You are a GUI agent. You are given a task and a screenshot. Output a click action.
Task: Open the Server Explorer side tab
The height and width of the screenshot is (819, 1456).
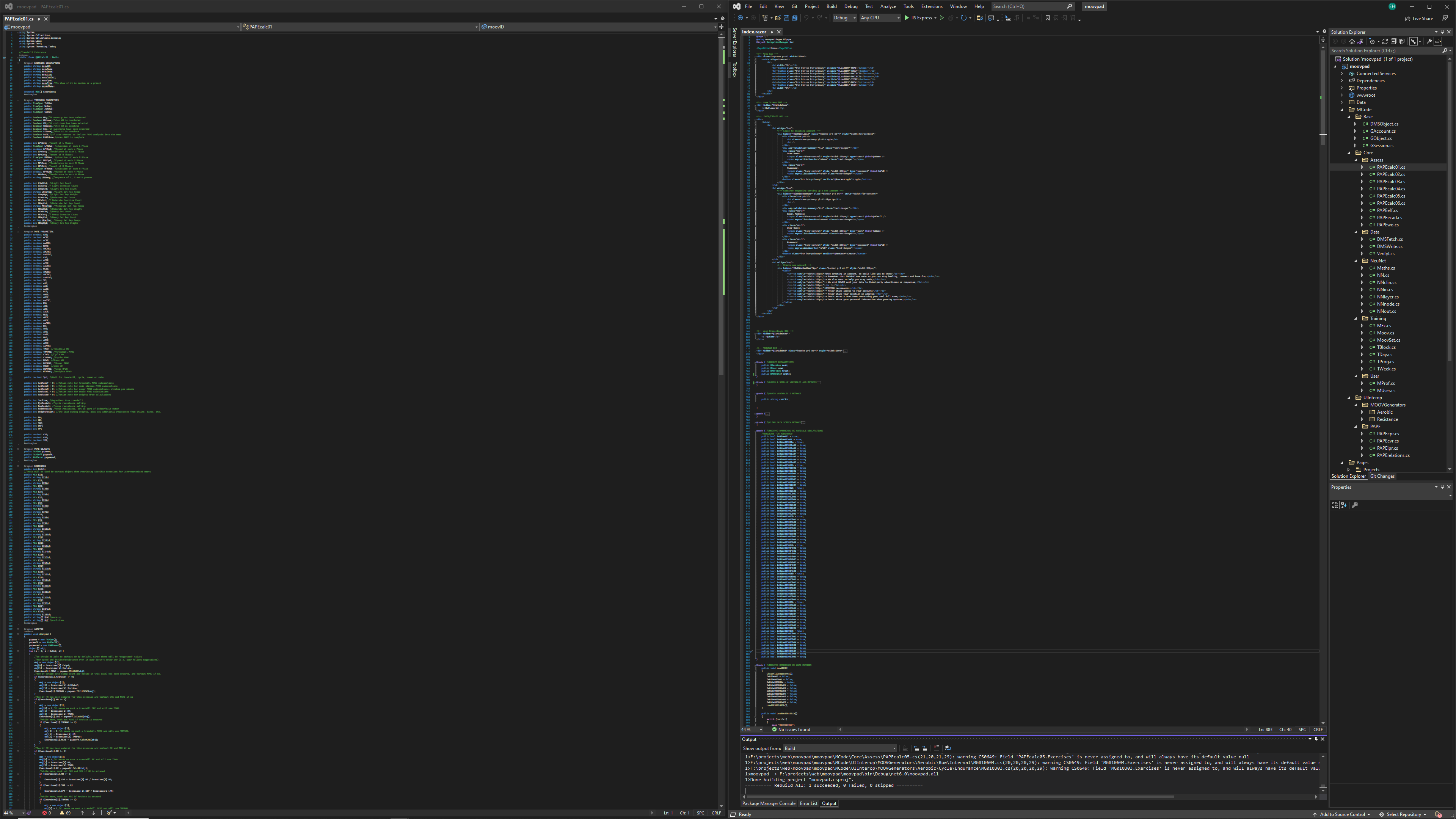click(735, 43)
